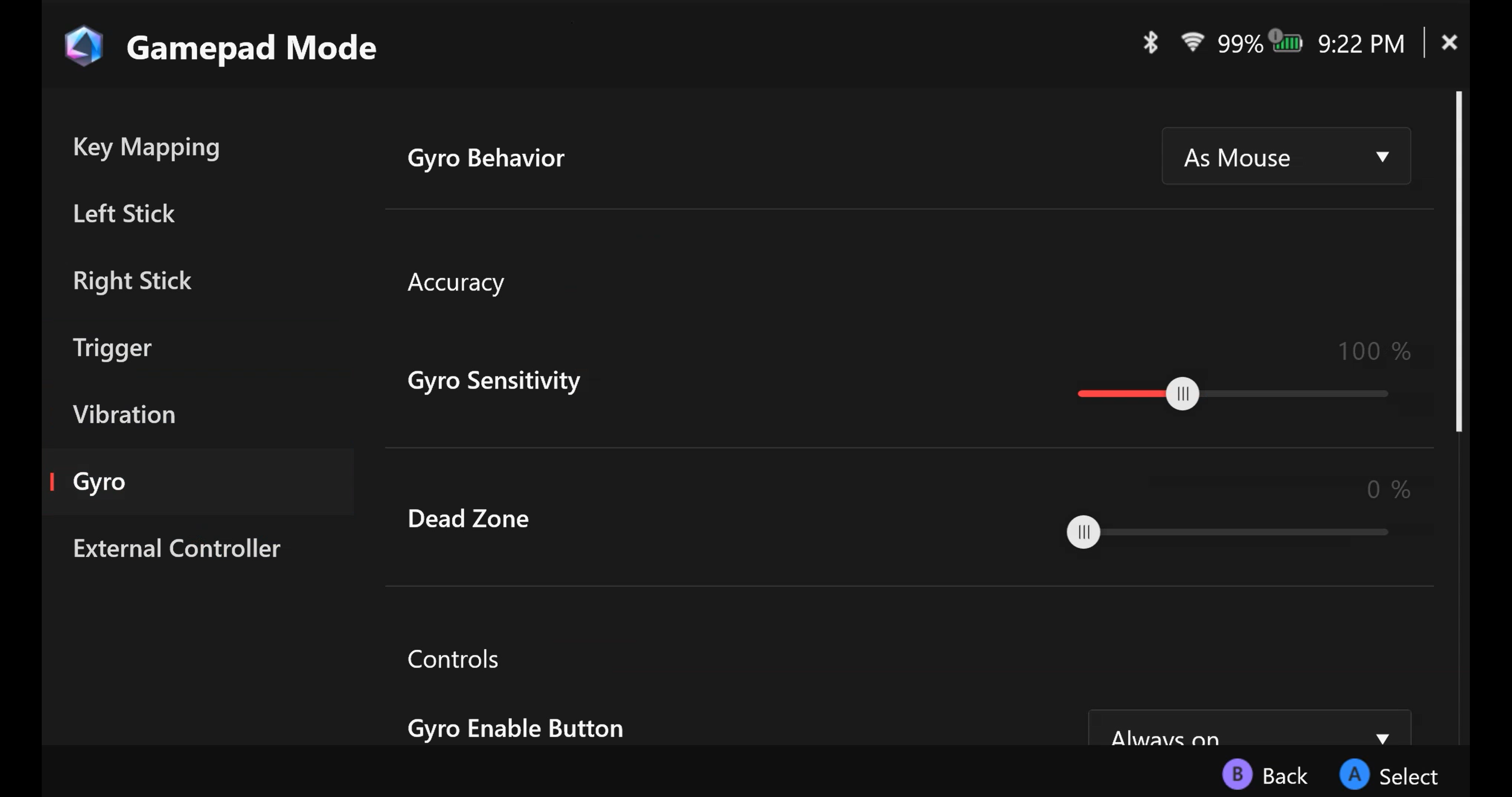Click the Armoury Crate logo icon

pyautogui.click(x=84, y=46)
